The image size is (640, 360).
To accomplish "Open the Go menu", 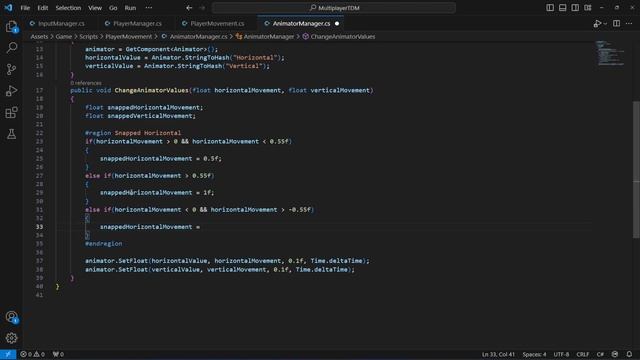I will [113, 8].
